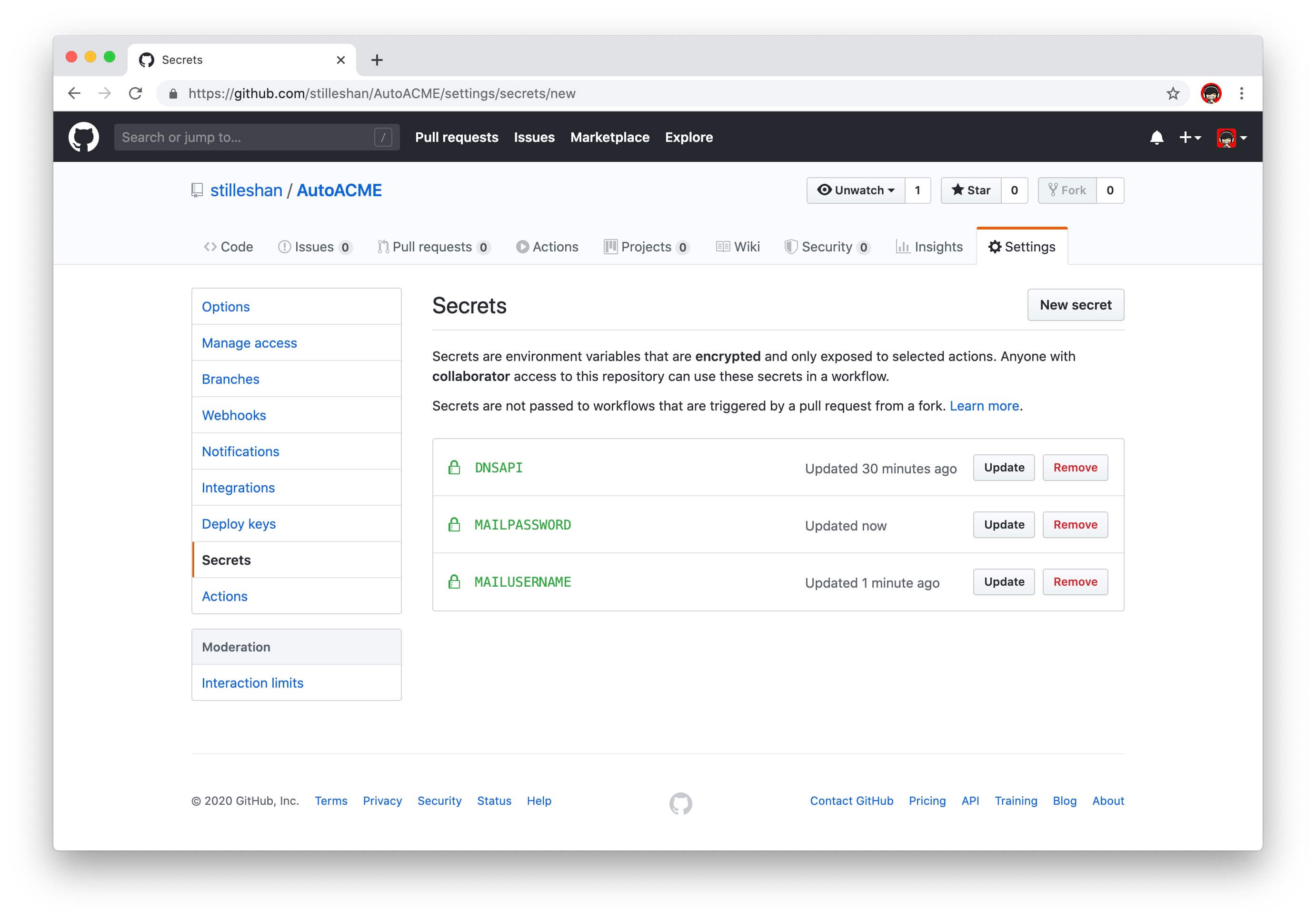Click the Chrome profile avatar
The image size is (1316, 921).
click(1210, 93)
